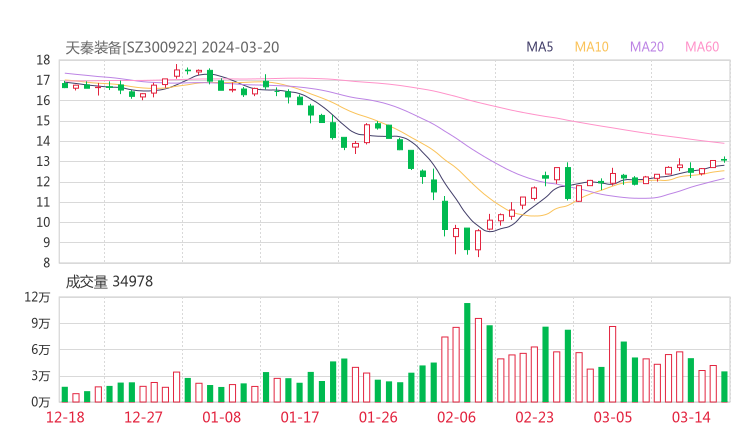Click the MA20 legend label
The width and height of the screenshot is (740, 440).
(x=647, y=47)
